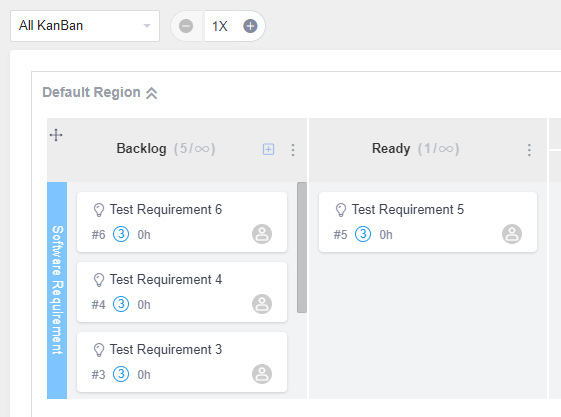Select the Software Requirement lane label
561x417 pixels.
57,290
